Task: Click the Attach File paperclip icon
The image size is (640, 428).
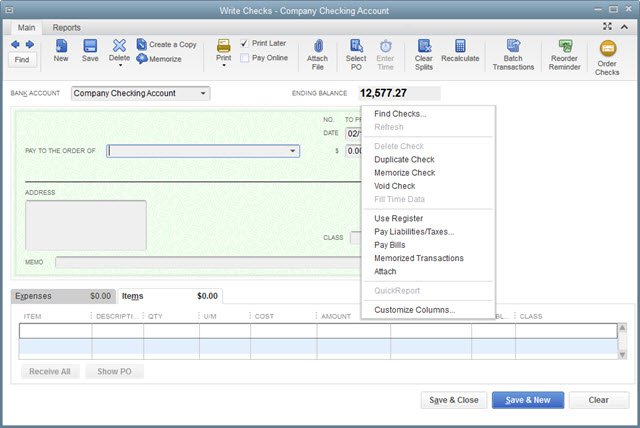Action: click(317, 51)
